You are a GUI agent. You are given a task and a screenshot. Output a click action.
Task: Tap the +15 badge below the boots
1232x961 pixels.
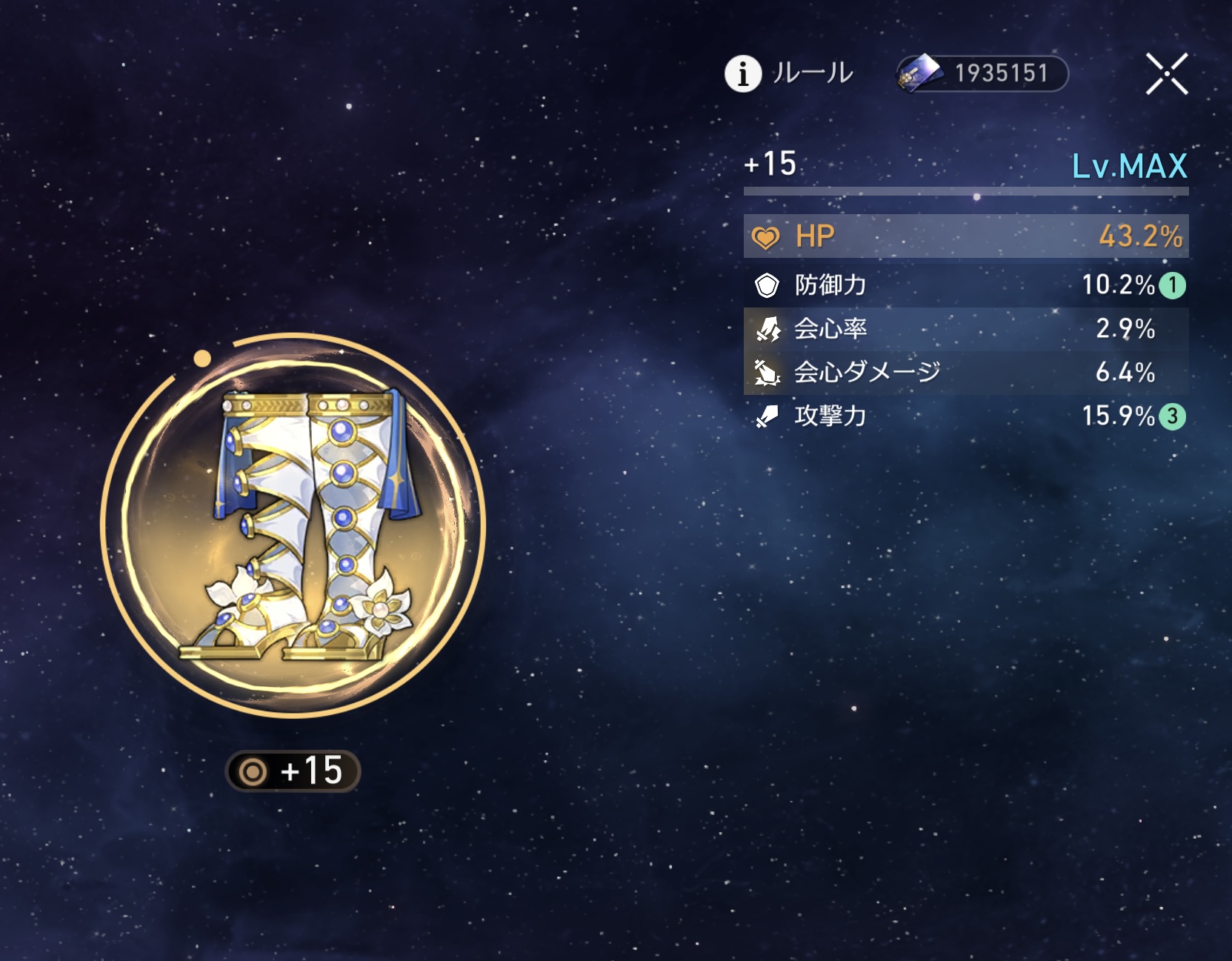(293, 771)
